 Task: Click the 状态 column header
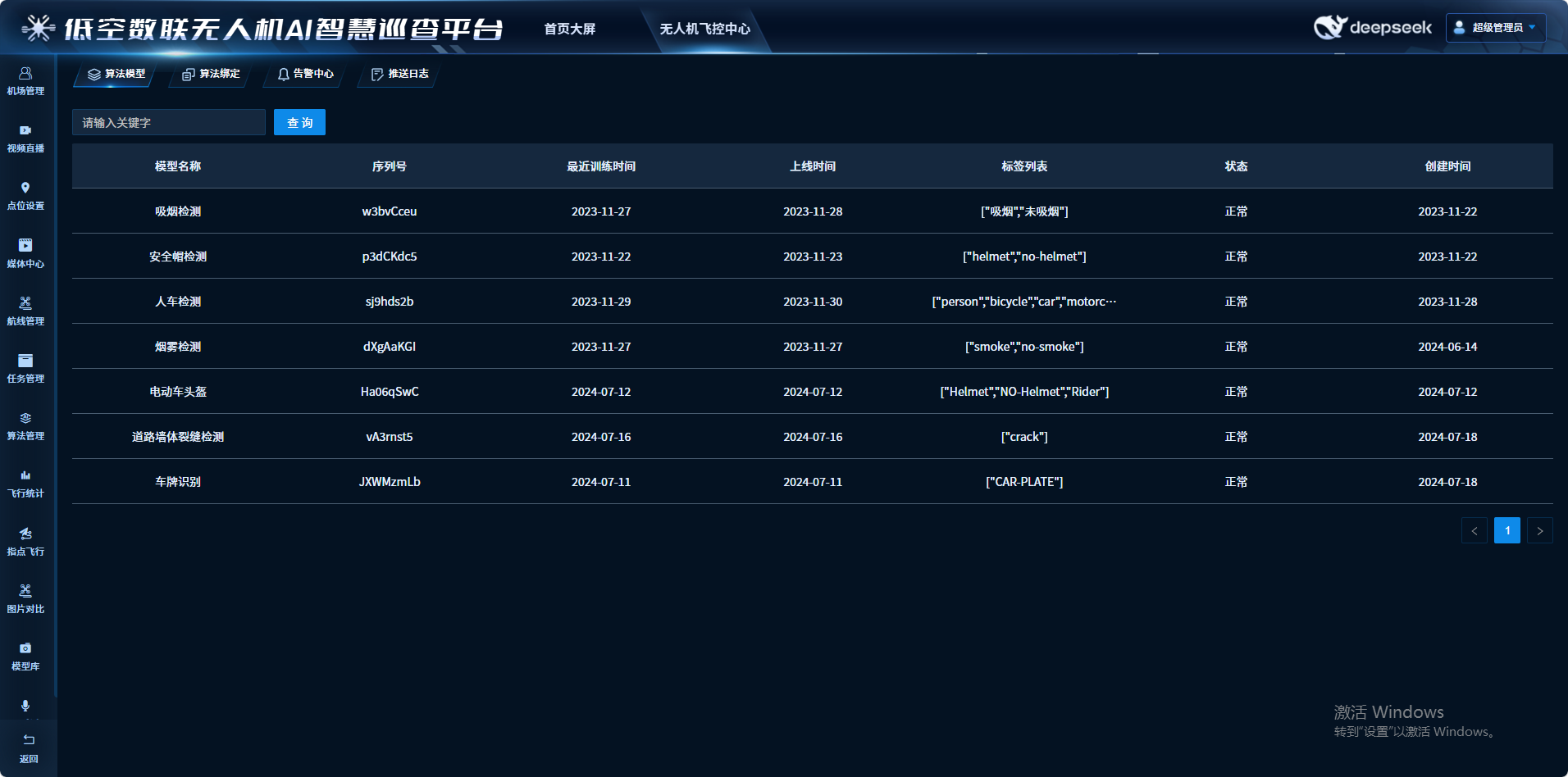point(1236,166)
